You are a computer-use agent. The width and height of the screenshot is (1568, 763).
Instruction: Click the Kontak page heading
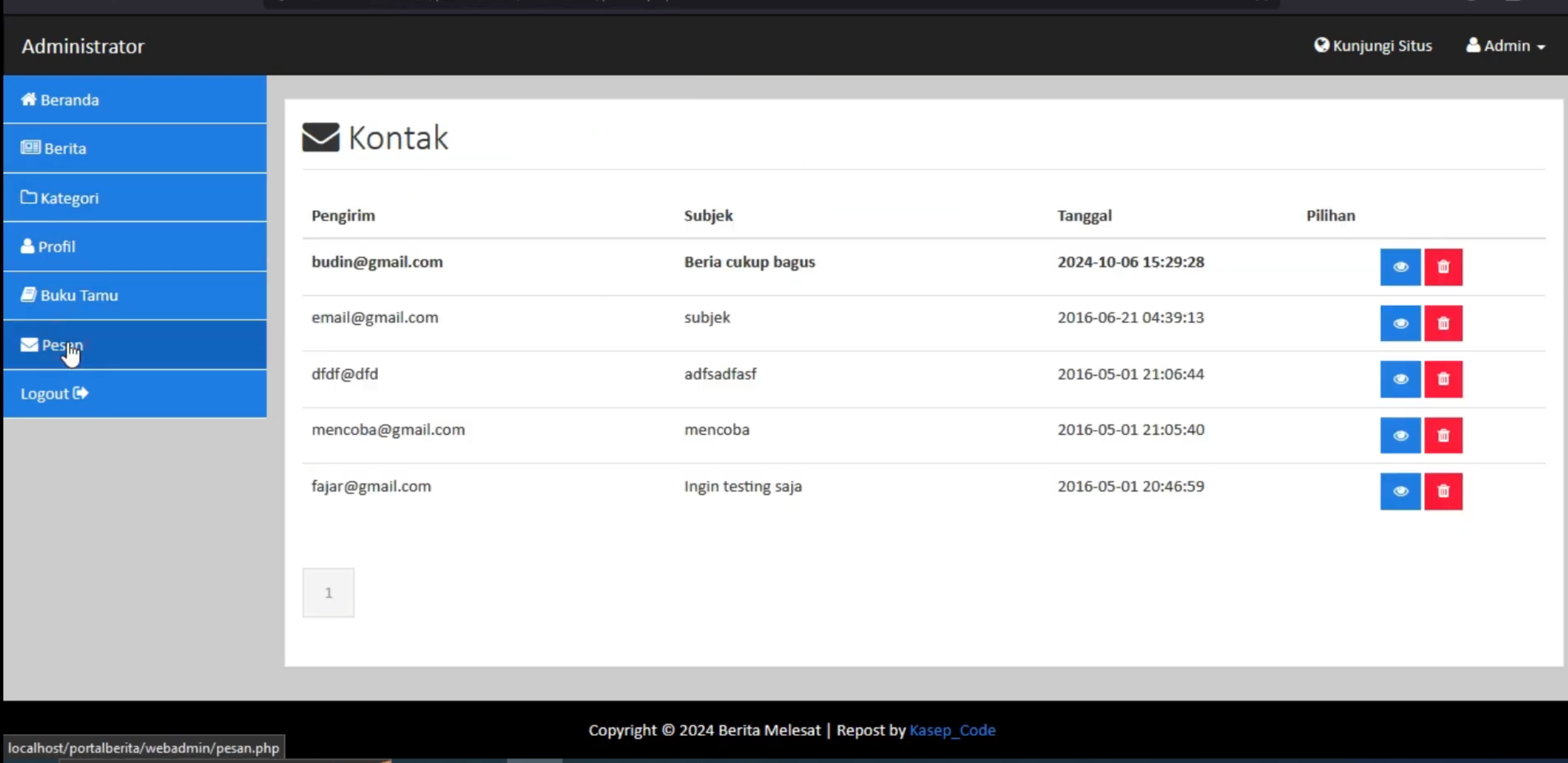pyautogui.click(x=398, y=137)
